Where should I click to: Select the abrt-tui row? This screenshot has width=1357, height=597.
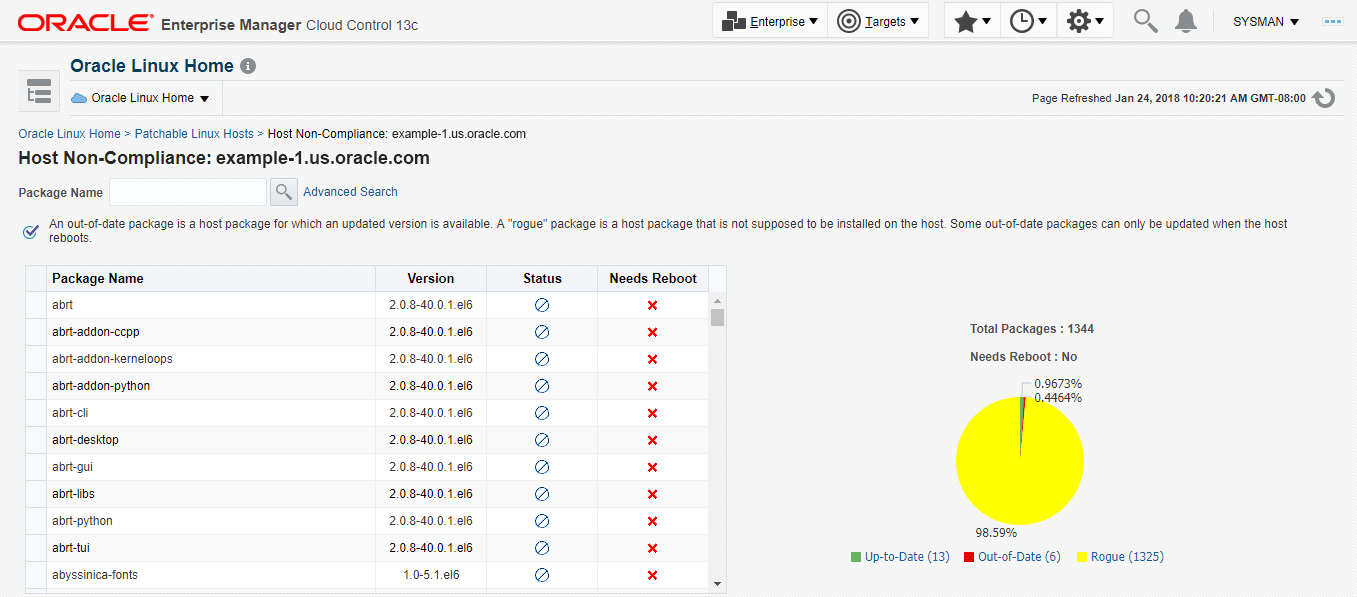click(367, 548)
